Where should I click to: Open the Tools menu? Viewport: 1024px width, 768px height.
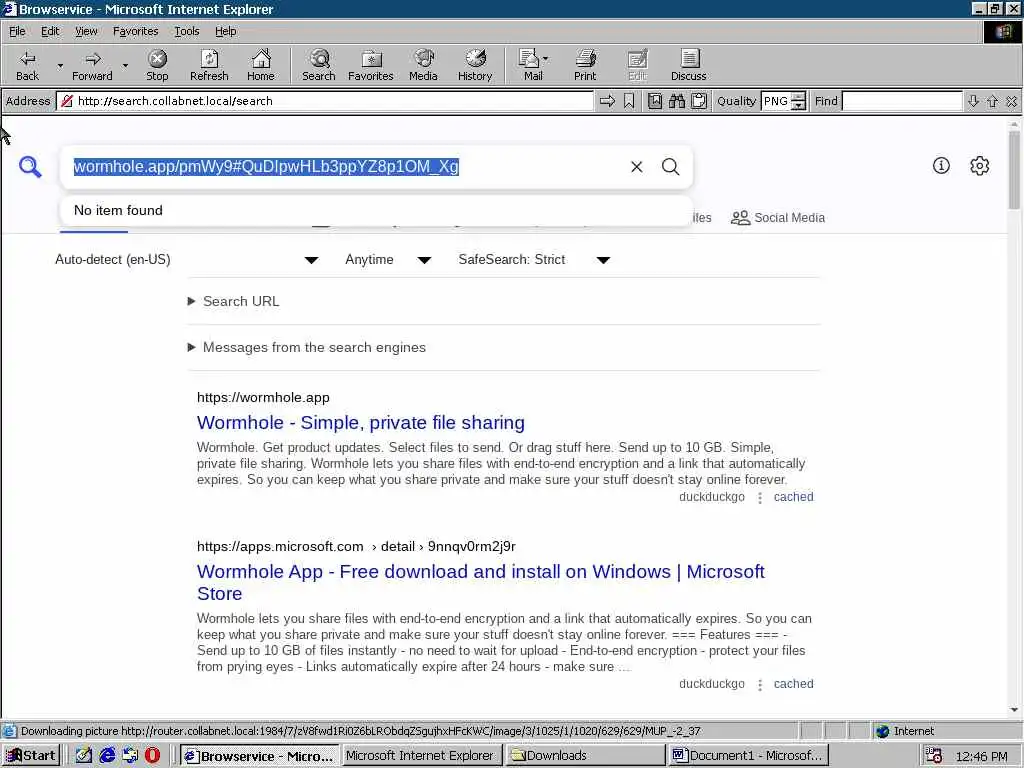click(x=186, y=31)
